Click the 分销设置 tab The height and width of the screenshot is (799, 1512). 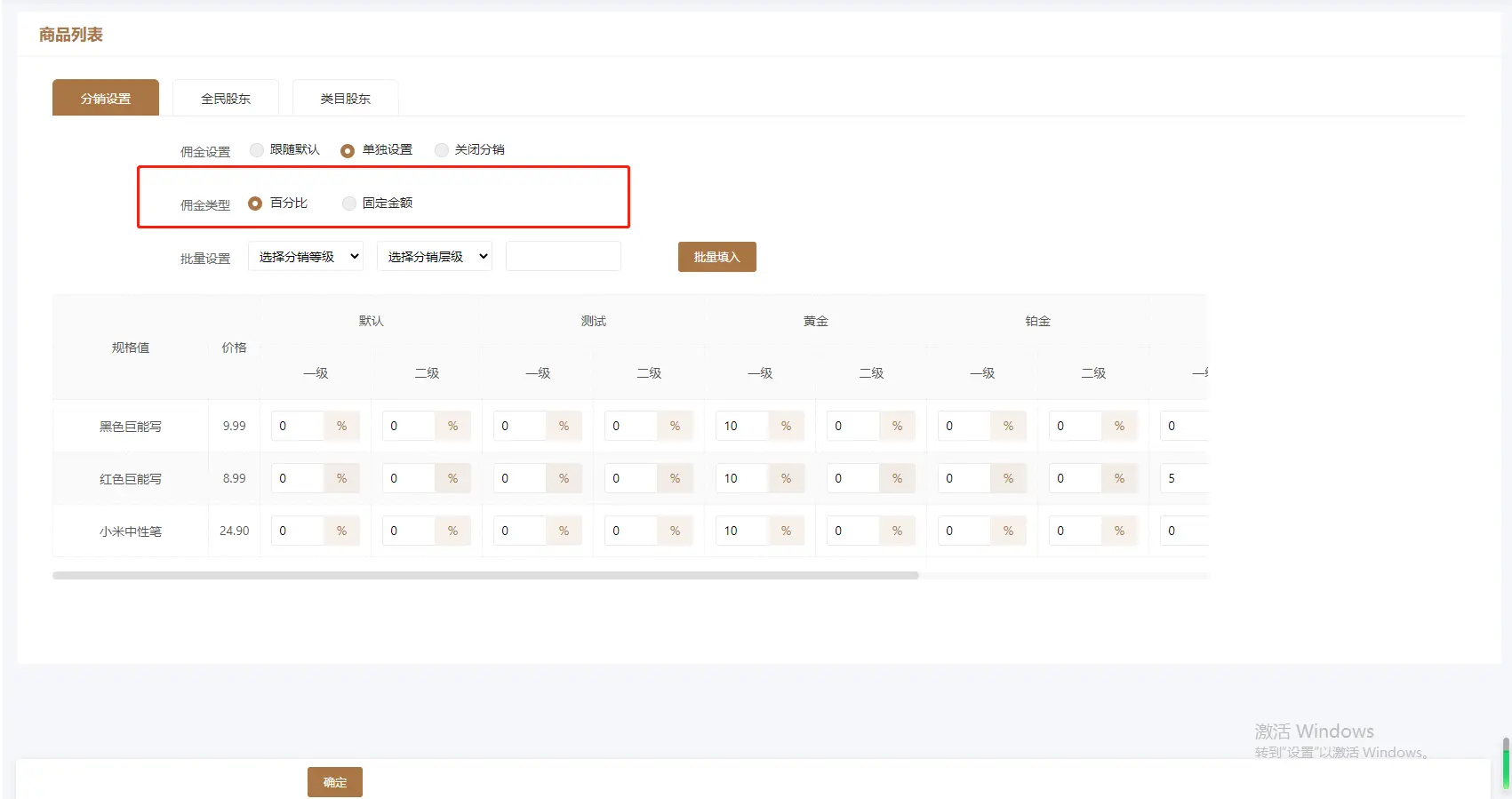coord(106,99)
